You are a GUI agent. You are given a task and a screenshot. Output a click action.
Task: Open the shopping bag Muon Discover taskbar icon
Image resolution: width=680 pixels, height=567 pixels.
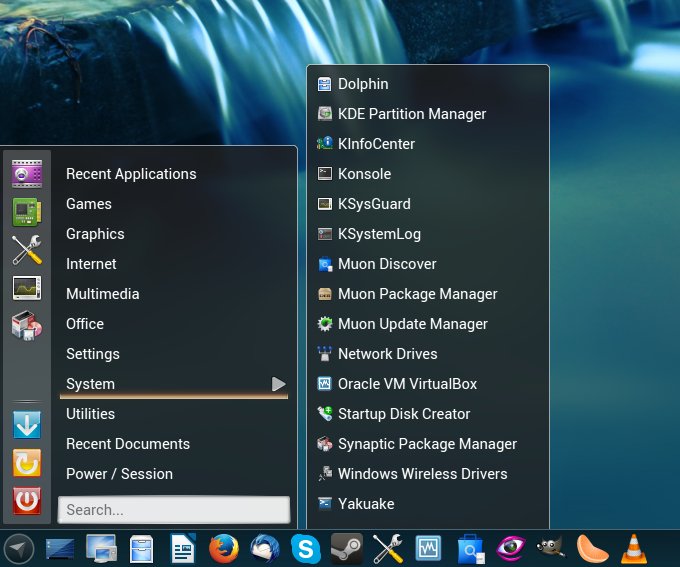click(x=470, y=549)
